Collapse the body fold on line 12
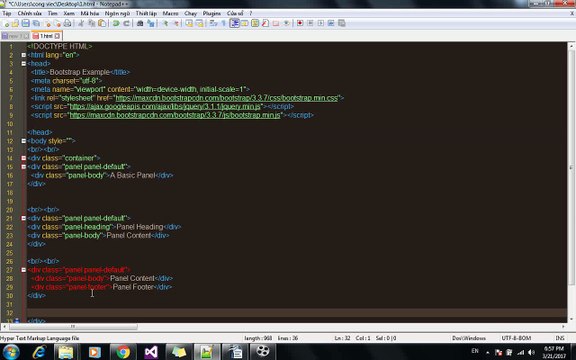 [x=24, y=141]
